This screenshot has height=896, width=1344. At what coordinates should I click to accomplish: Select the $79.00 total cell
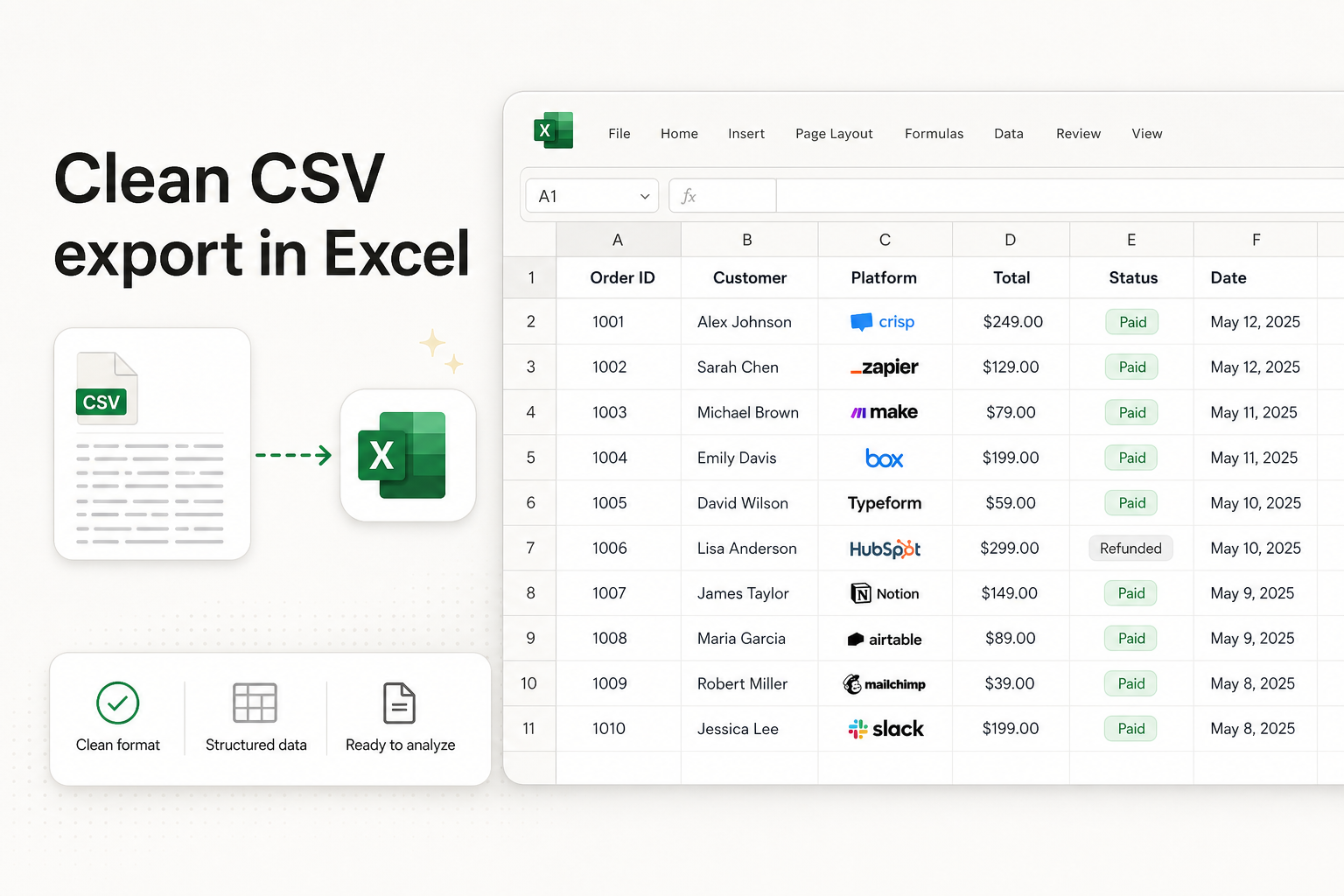(1011, 412)
